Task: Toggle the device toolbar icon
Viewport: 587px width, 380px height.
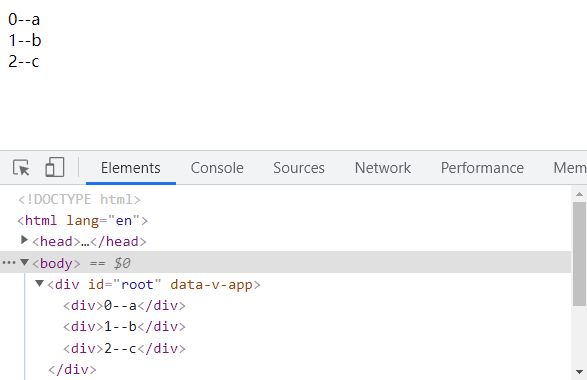Action: 55,167
